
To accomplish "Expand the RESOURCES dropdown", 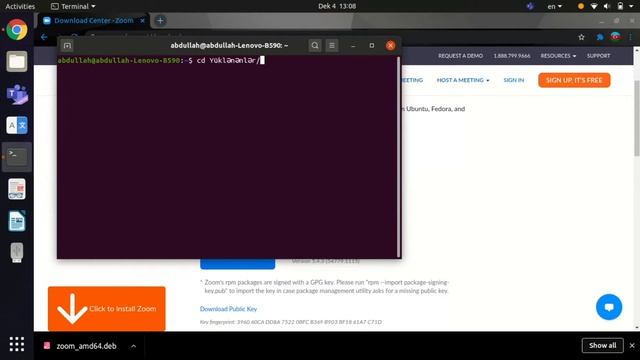I will click(x=558, y=56).
